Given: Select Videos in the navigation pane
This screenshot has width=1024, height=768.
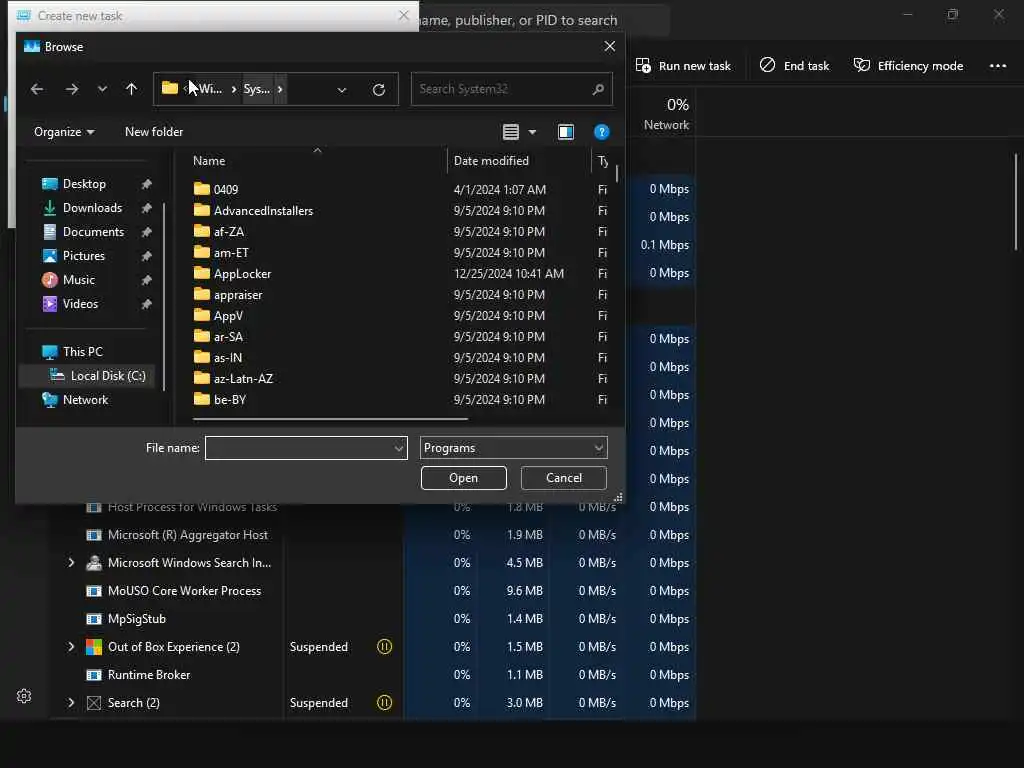Looking at the screenshot, I should pos(80,304).
